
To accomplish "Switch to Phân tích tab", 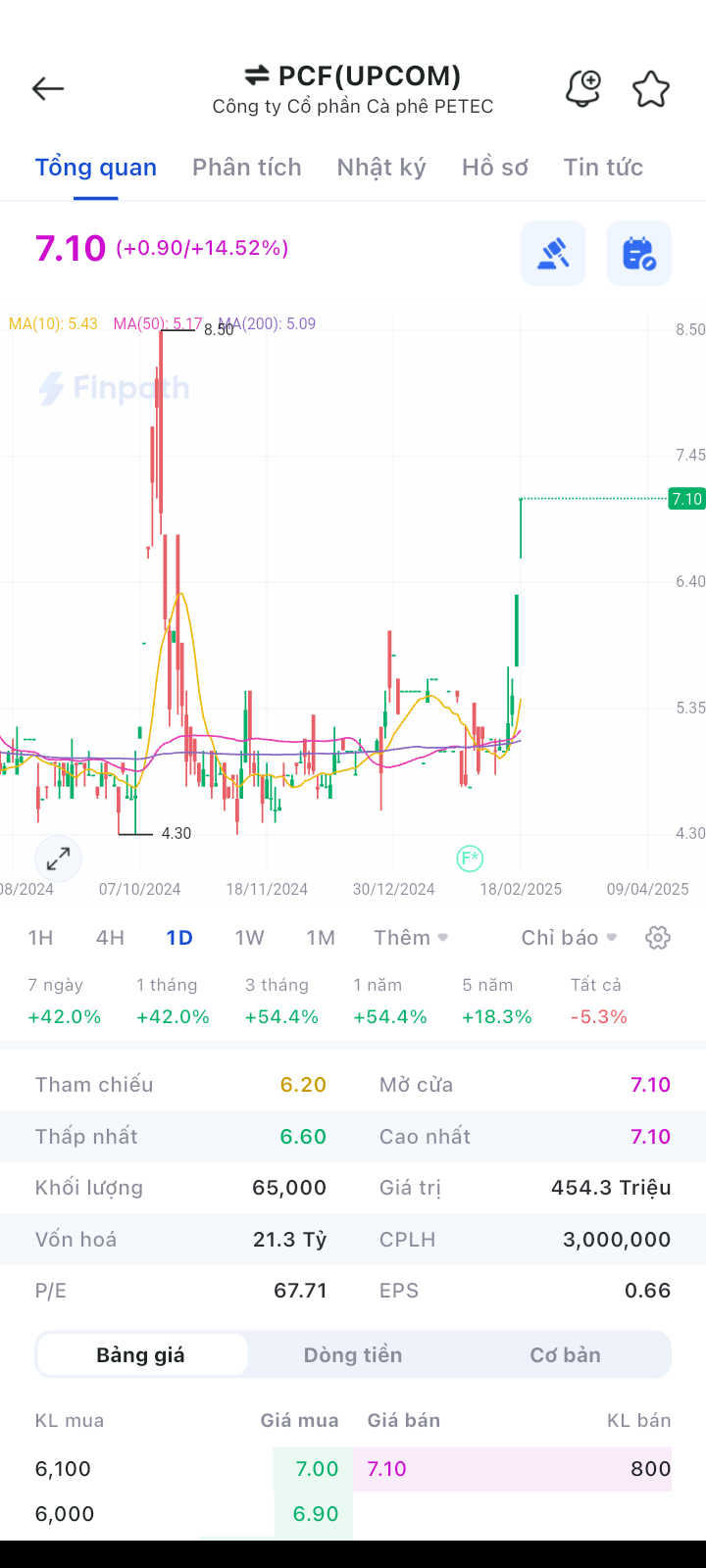I will [x=247, y=168].
